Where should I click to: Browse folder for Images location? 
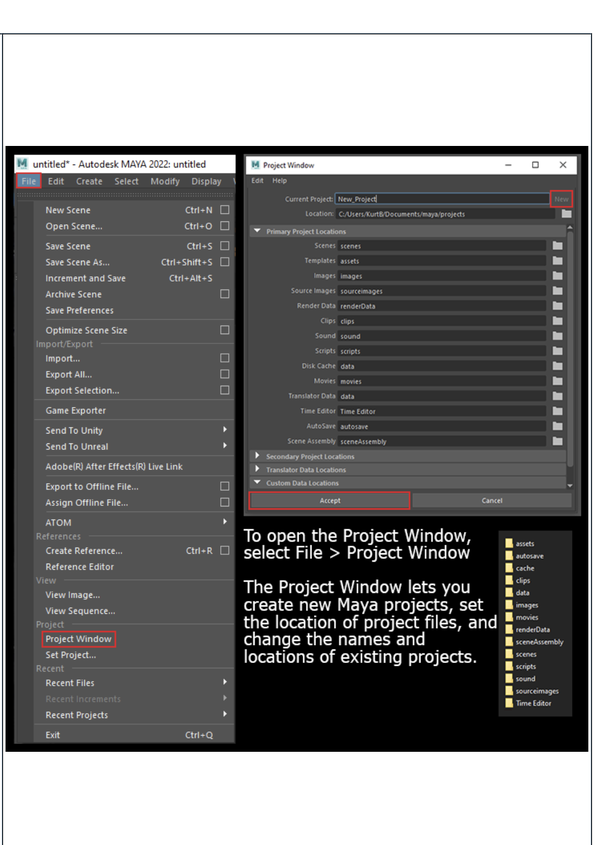coord(557,276)
